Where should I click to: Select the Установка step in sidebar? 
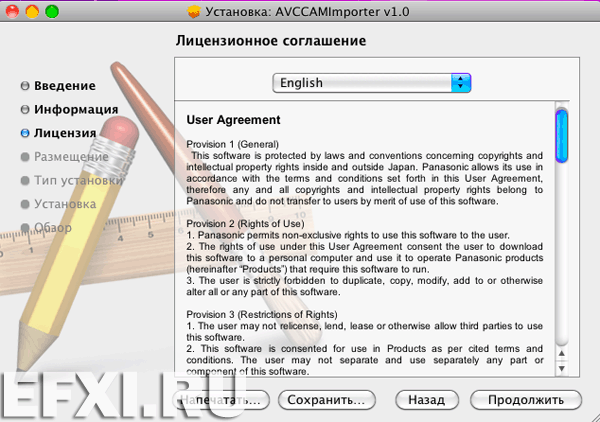(x=65, y=204)
